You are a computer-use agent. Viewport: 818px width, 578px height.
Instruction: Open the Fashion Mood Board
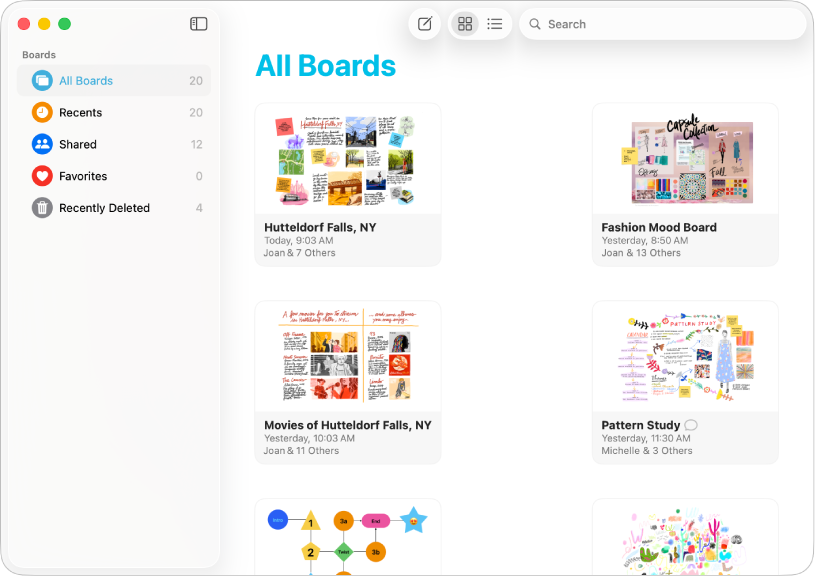click(685, 160)
